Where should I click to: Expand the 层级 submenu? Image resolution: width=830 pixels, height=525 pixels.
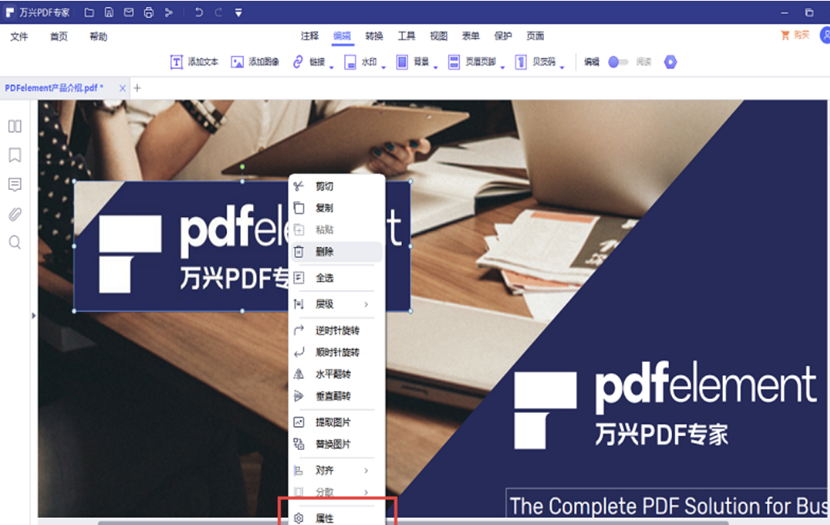pos(337,304)
